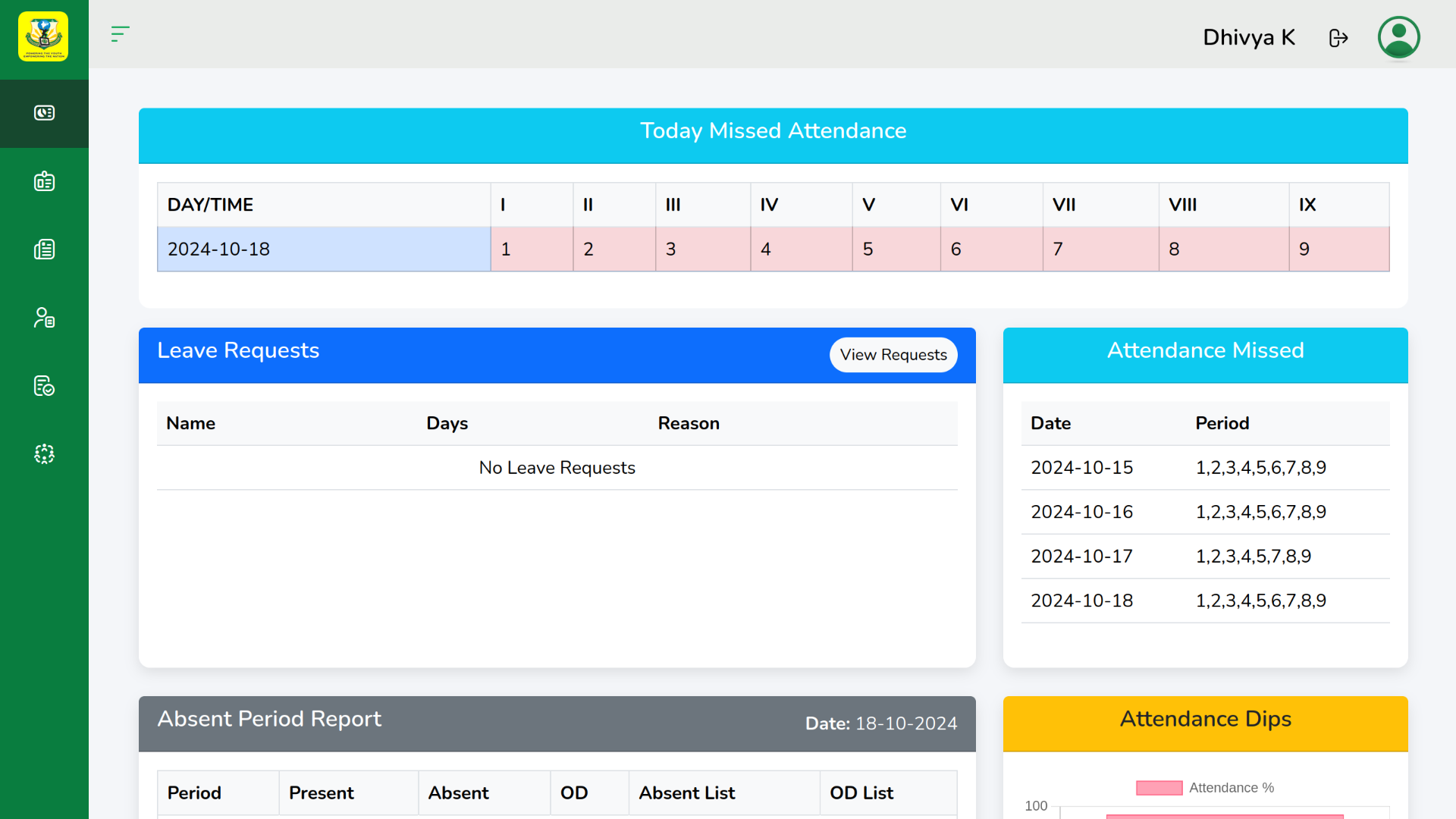The width and height of the screenshot is (1456, 819).
Task: Open the community group icon in sidebar
Action: pos(44,453)
